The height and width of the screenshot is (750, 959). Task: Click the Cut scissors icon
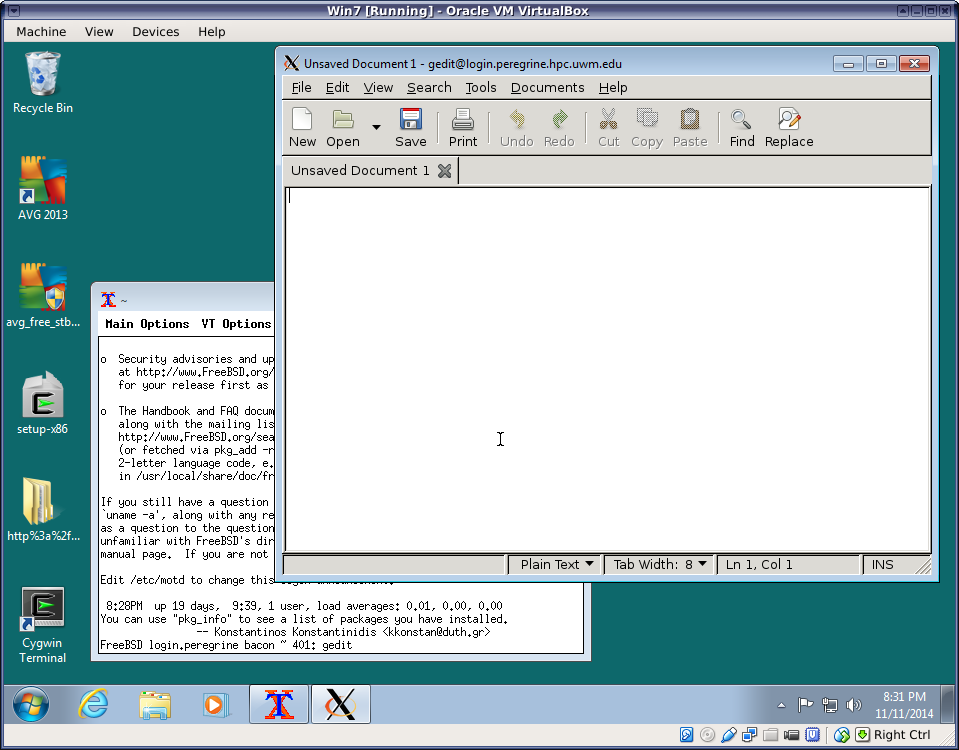pyautogui.click(x=609, y=128)
